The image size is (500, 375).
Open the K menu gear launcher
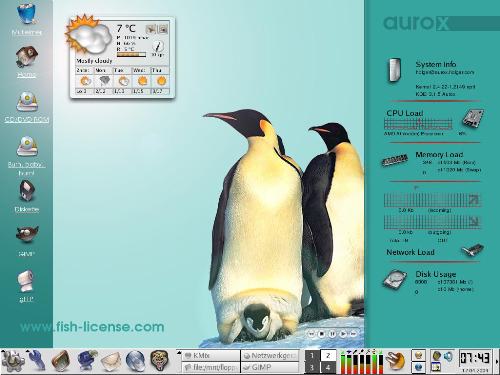pyautogui.click(x=12, y=361)
